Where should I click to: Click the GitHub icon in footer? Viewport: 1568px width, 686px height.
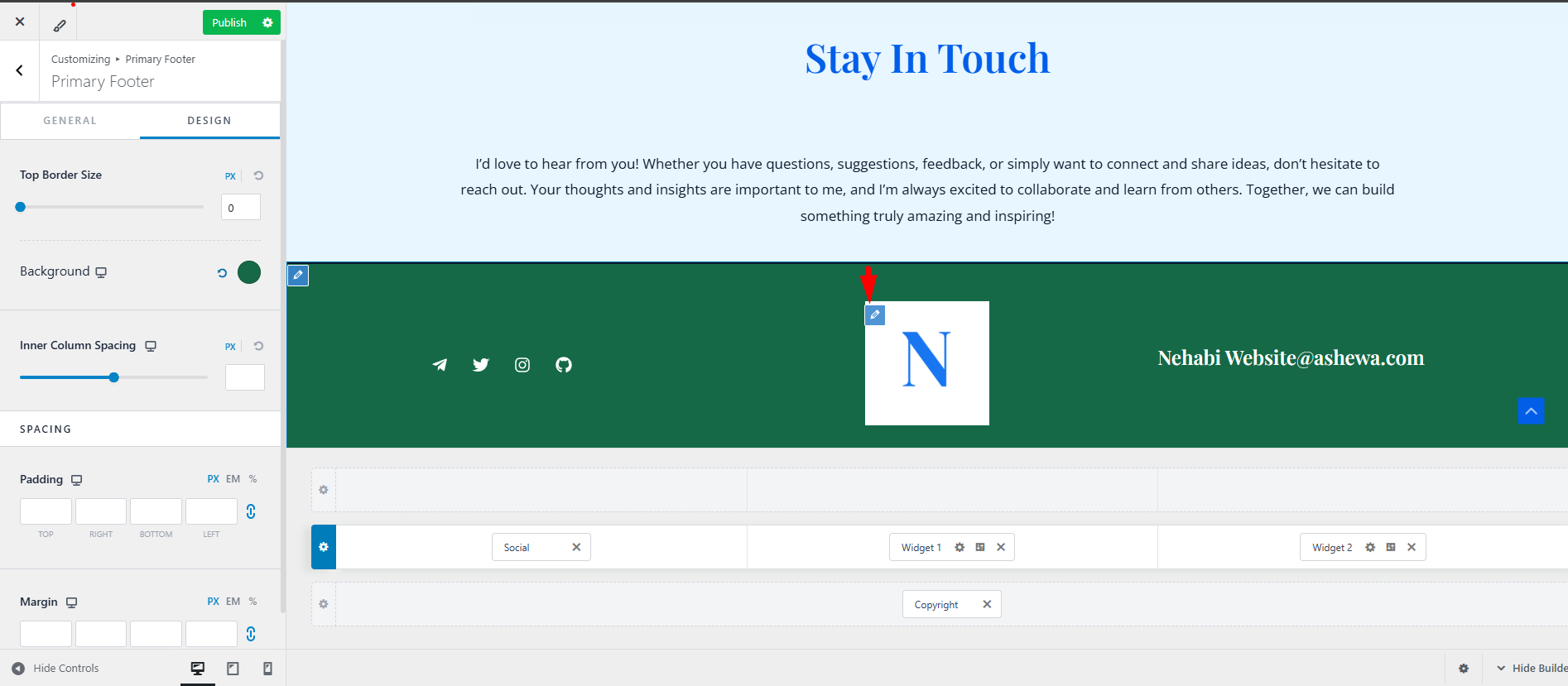(x=564, y=365)
